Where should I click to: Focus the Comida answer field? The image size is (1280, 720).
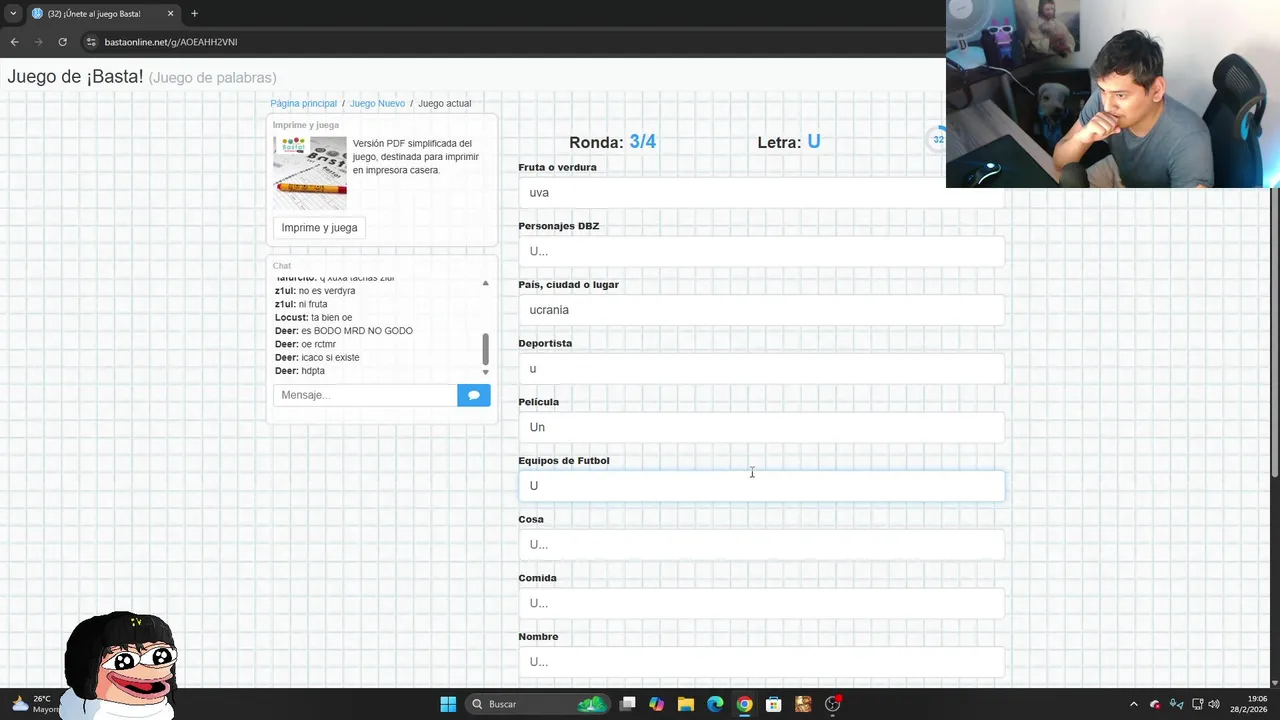(761, 603)
